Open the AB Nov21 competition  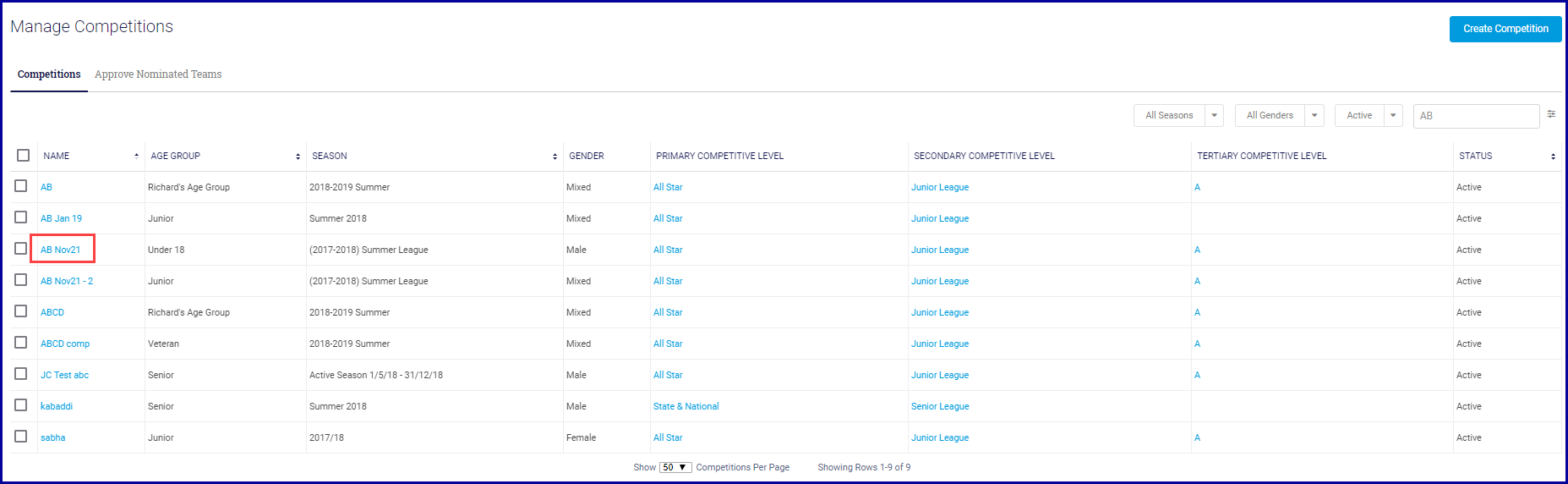(x=61, y=250)
